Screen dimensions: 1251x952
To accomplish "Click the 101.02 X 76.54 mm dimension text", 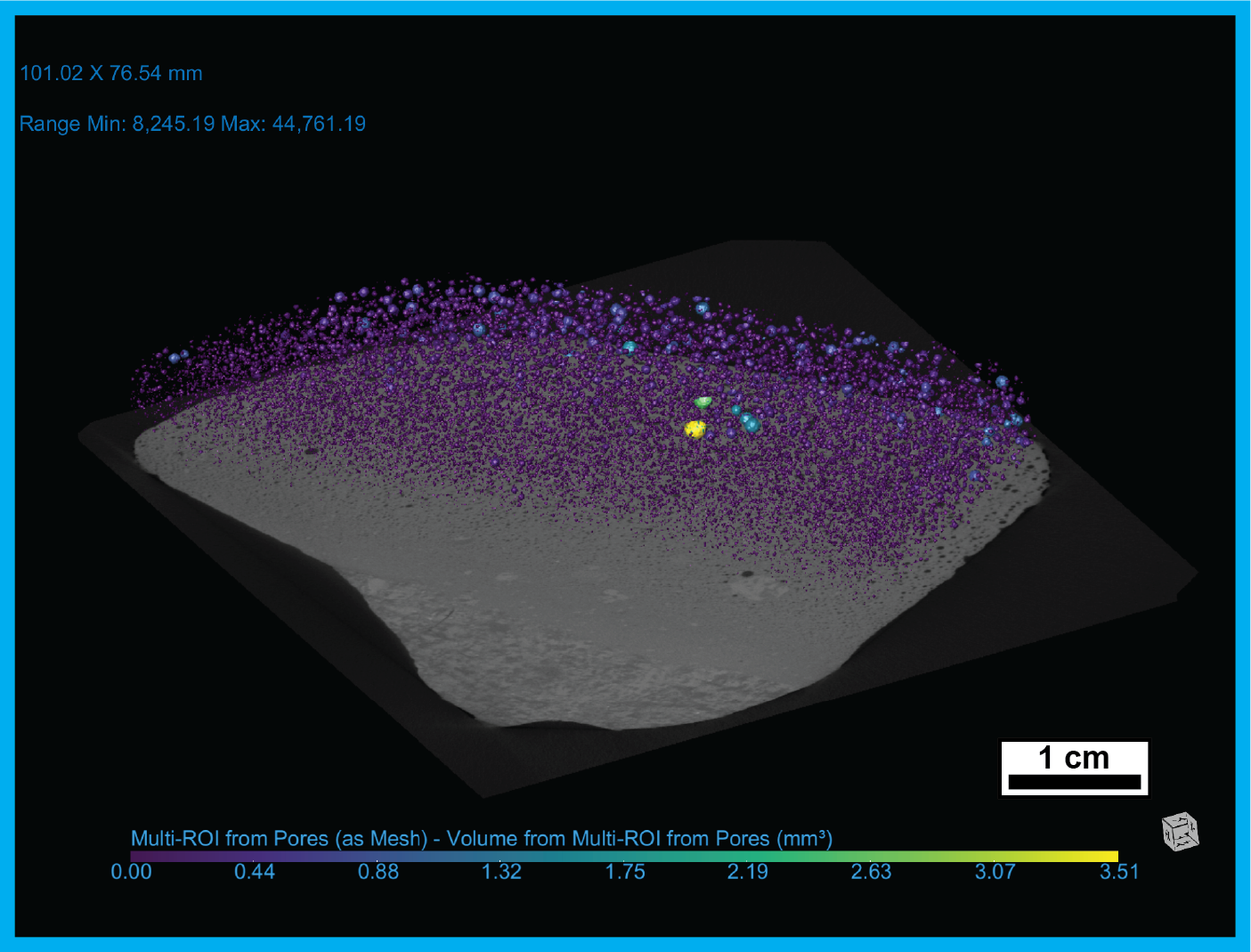I will [x=111, y=73].
